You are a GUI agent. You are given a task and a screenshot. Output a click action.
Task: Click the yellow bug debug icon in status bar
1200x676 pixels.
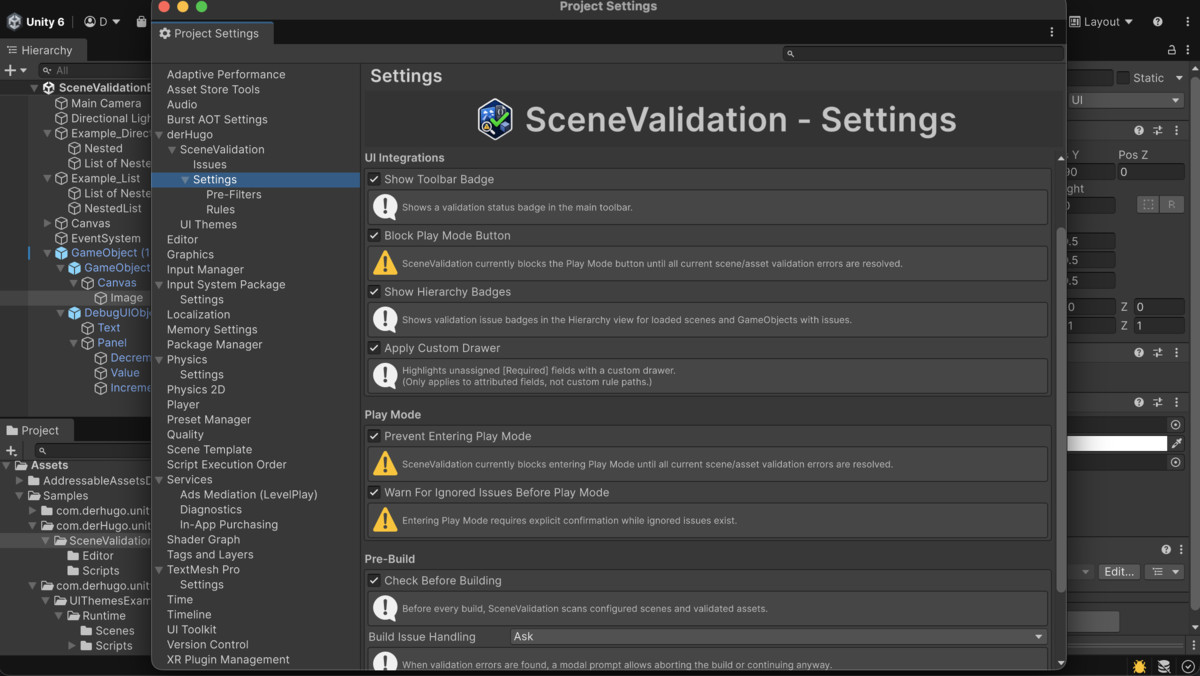coord(1139,666)
